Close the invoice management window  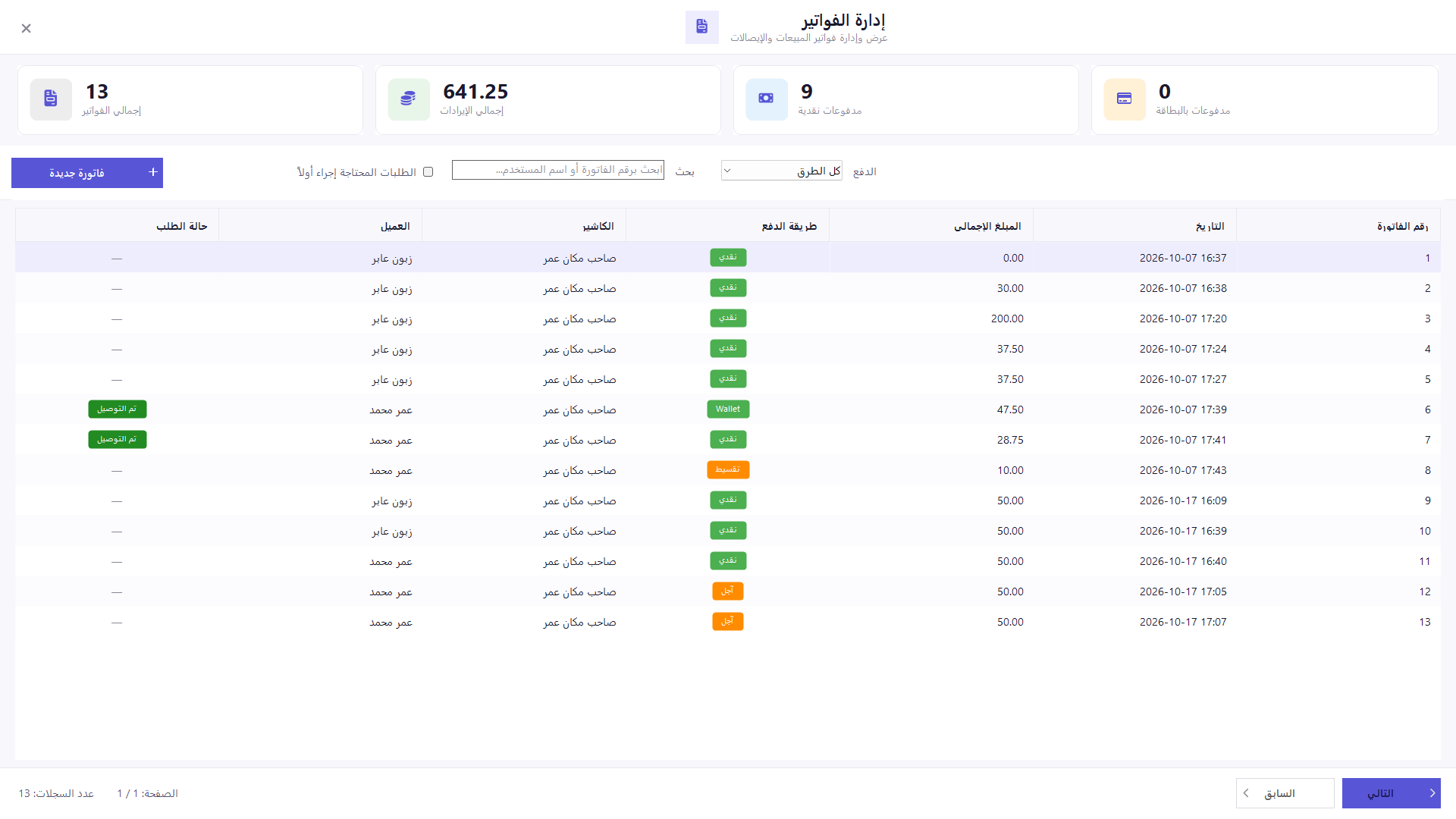coord(26,28)
